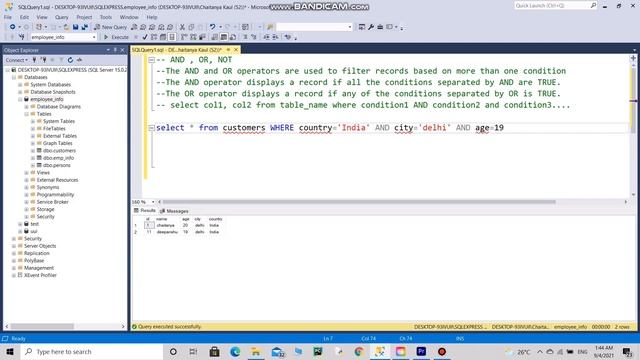Open the Help menu
The width and height of the screenshot is (640, 360).
click(152, 17)
